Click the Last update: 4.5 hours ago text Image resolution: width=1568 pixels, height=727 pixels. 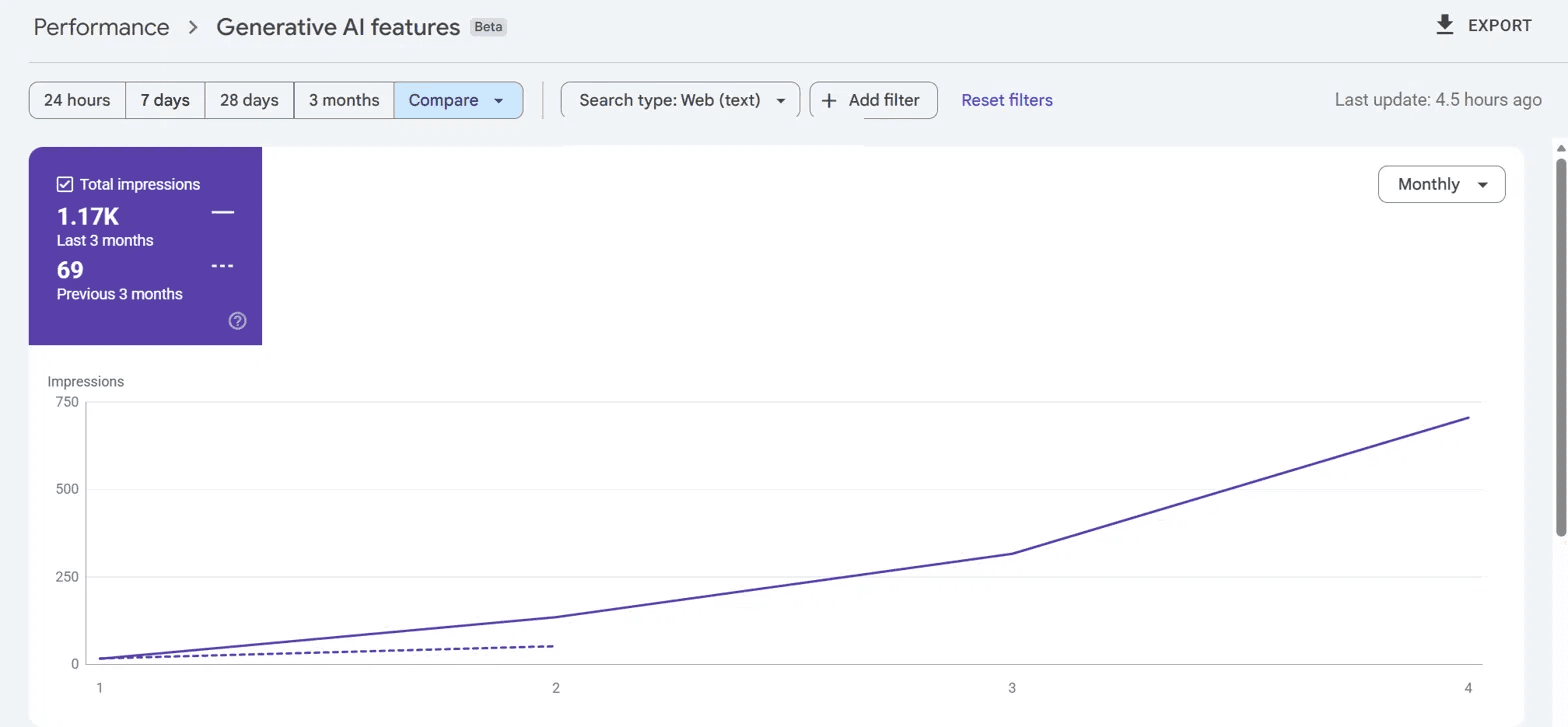tap(1438, 100)
